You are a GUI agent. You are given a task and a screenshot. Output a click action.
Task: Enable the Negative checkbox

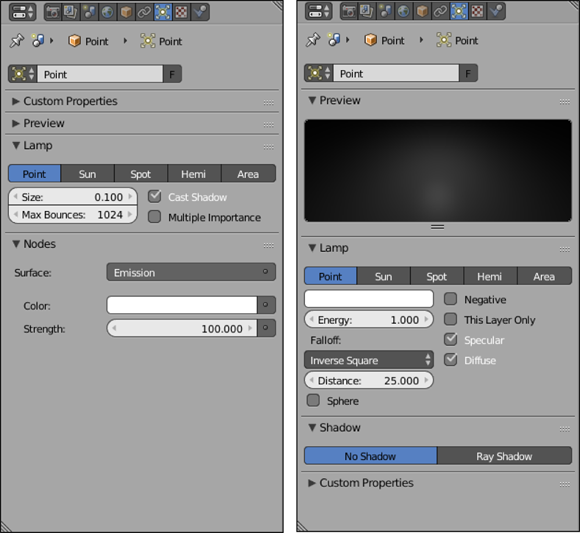point(451,299)
